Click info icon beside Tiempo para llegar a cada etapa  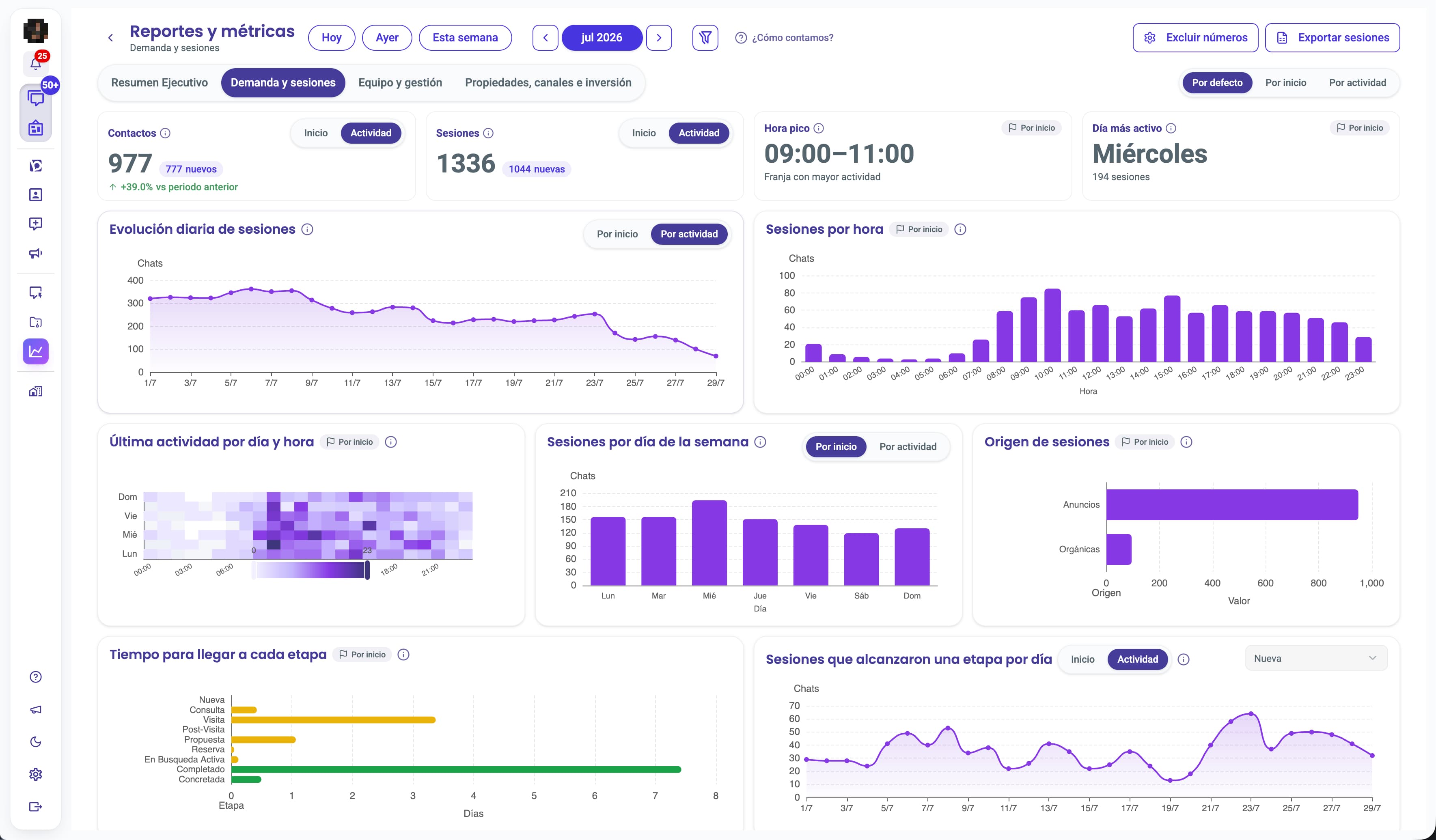(x=403, y=654)
